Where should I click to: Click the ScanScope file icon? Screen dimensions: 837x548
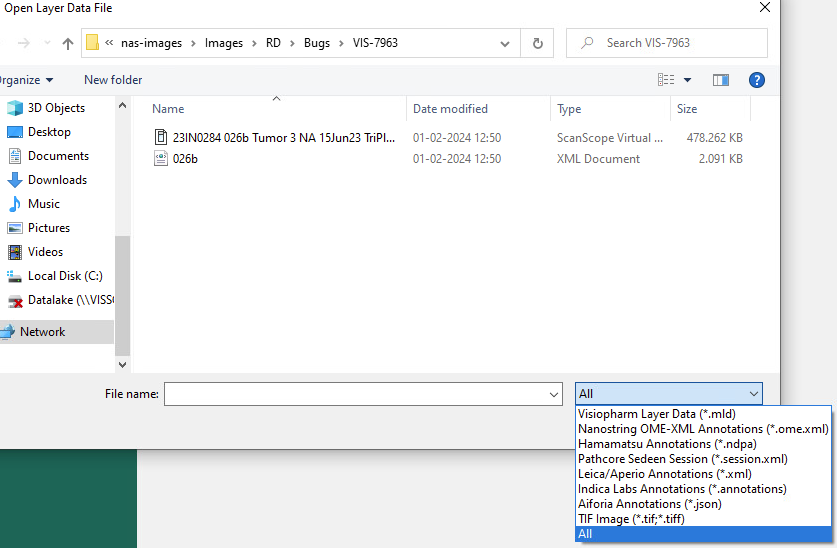coord(161,138)
